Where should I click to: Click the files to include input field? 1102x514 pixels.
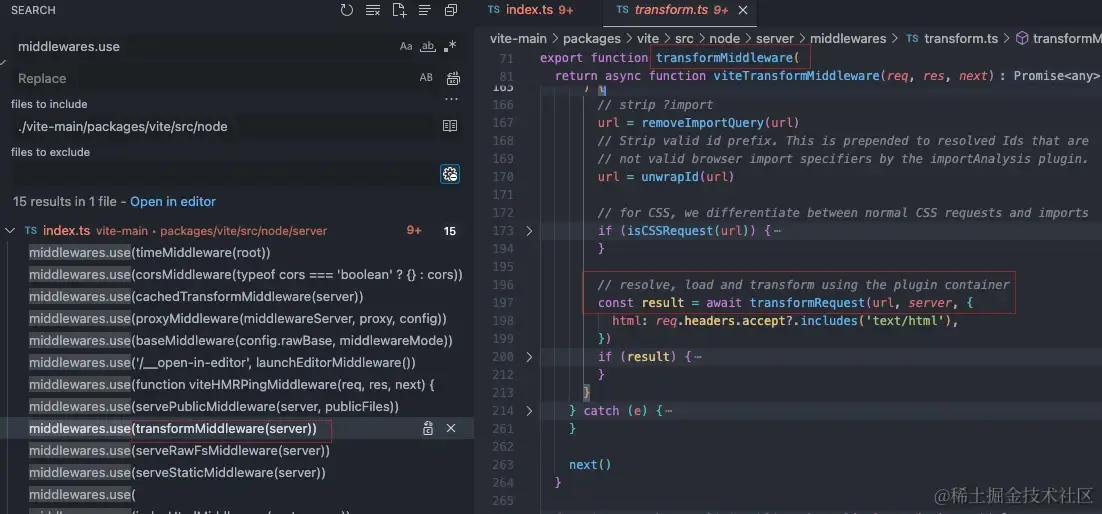click(x=223, y=127)
